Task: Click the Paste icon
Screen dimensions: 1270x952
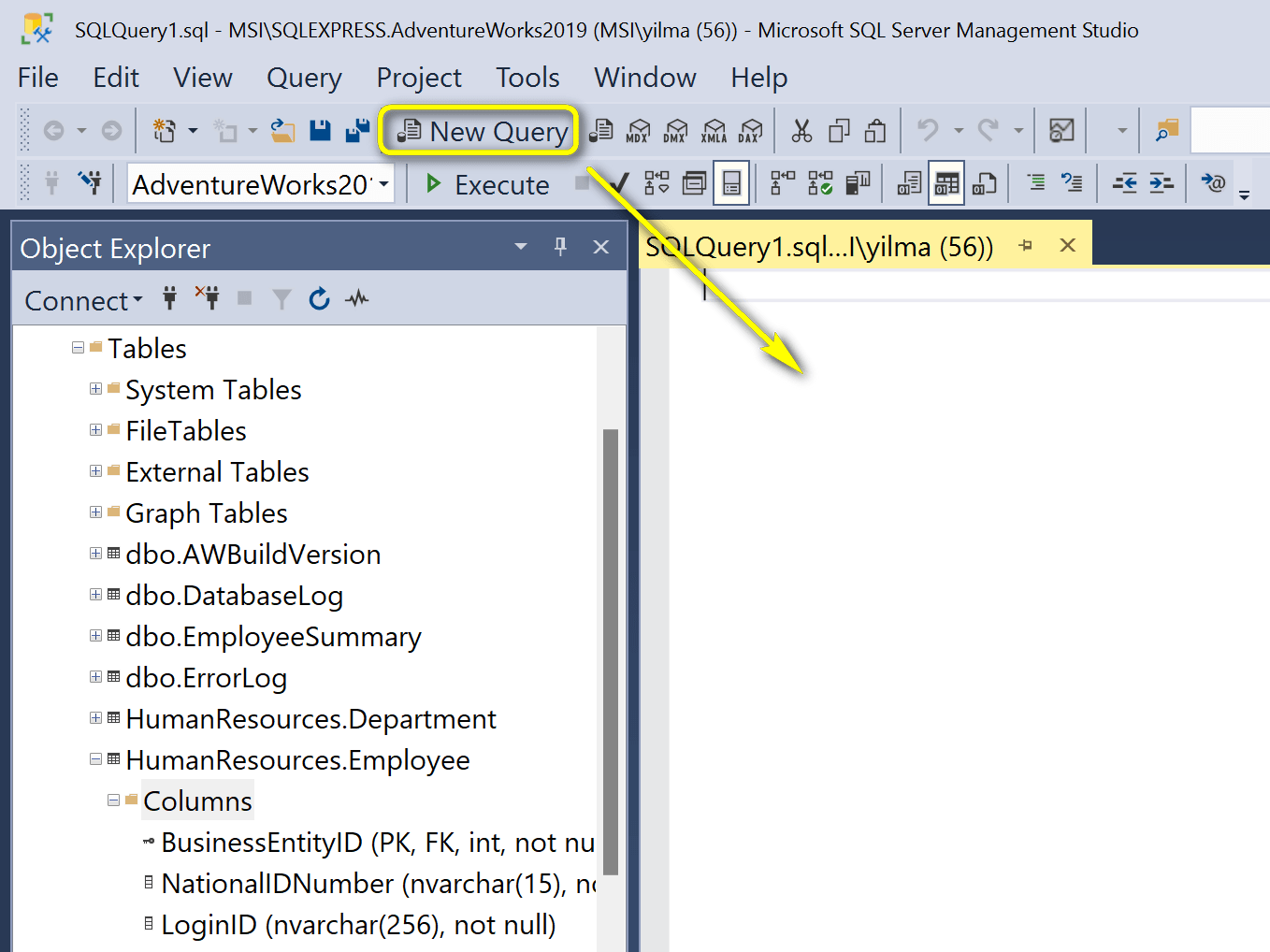Action: (875, 131)
